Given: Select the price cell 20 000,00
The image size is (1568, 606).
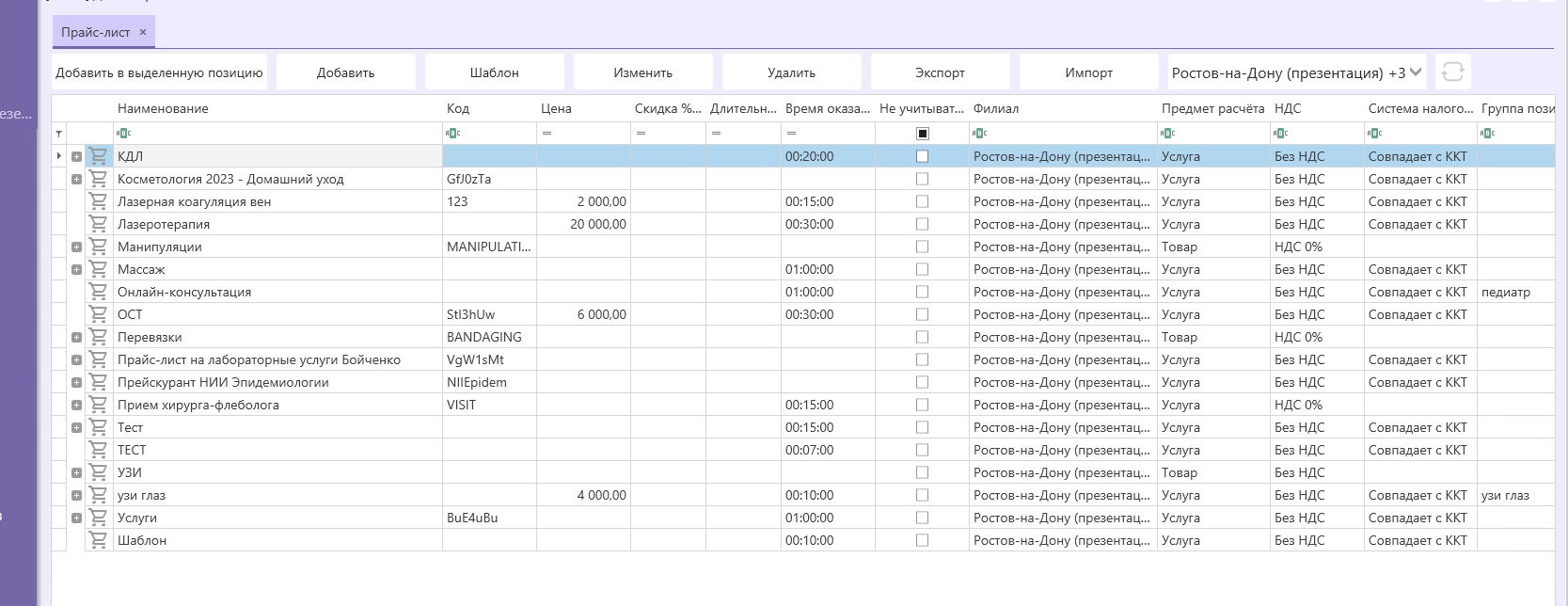Looking at the screenshot, I should (x=583, y=224).
